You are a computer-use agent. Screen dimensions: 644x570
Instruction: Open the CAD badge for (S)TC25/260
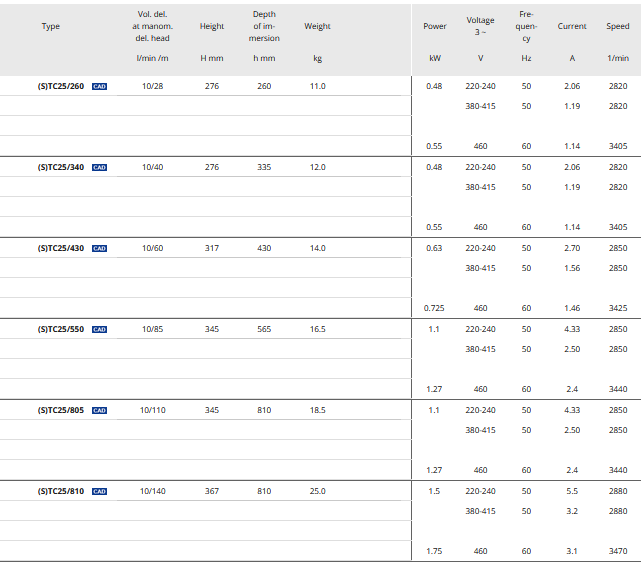99,87
